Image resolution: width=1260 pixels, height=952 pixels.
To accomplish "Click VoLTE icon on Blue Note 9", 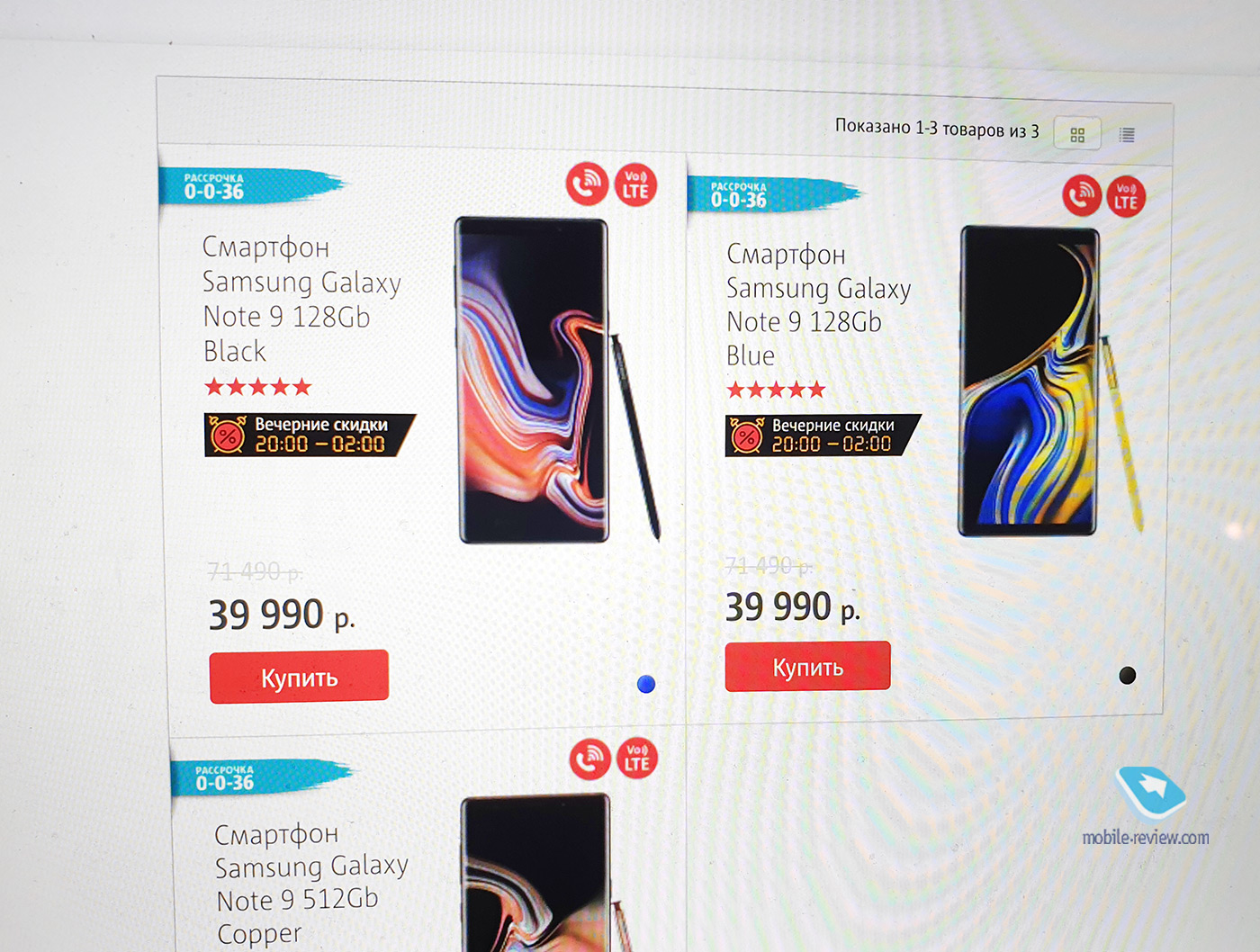I will pyautogui.click(x=1126, y=196).
